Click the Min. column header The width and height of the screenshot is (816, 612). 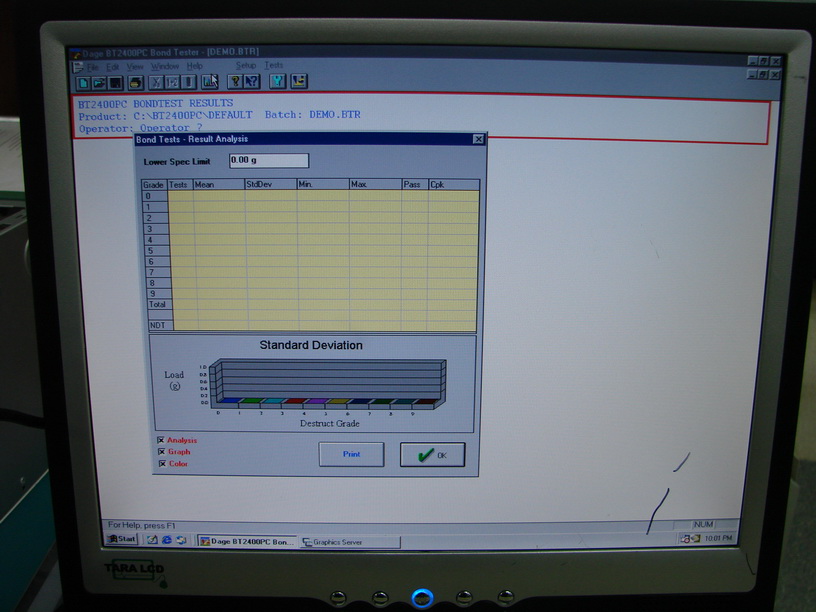pyautogui.click(x=323, y=184)
